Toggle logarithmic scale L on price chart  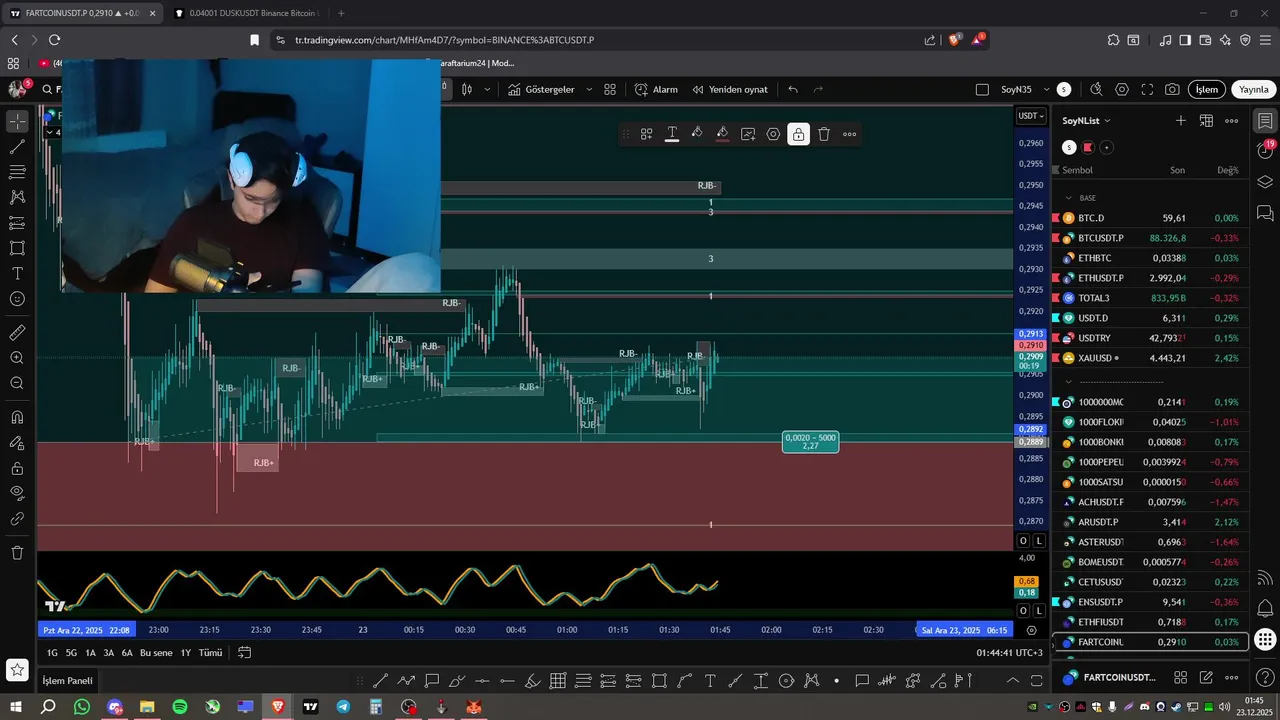pos(1039,541)
